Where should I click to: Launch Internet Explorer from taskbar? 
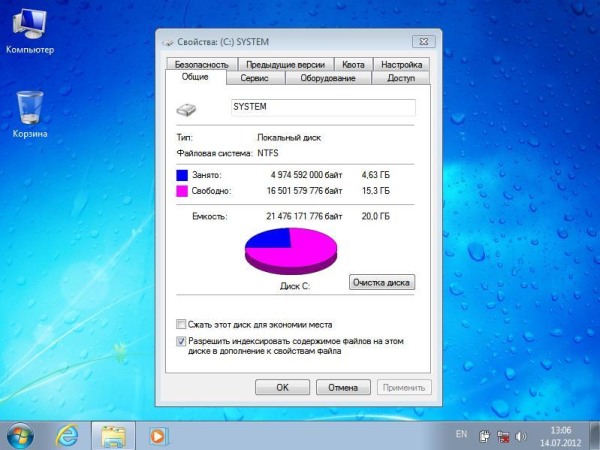pyautogui.click(x=67, y=435)
